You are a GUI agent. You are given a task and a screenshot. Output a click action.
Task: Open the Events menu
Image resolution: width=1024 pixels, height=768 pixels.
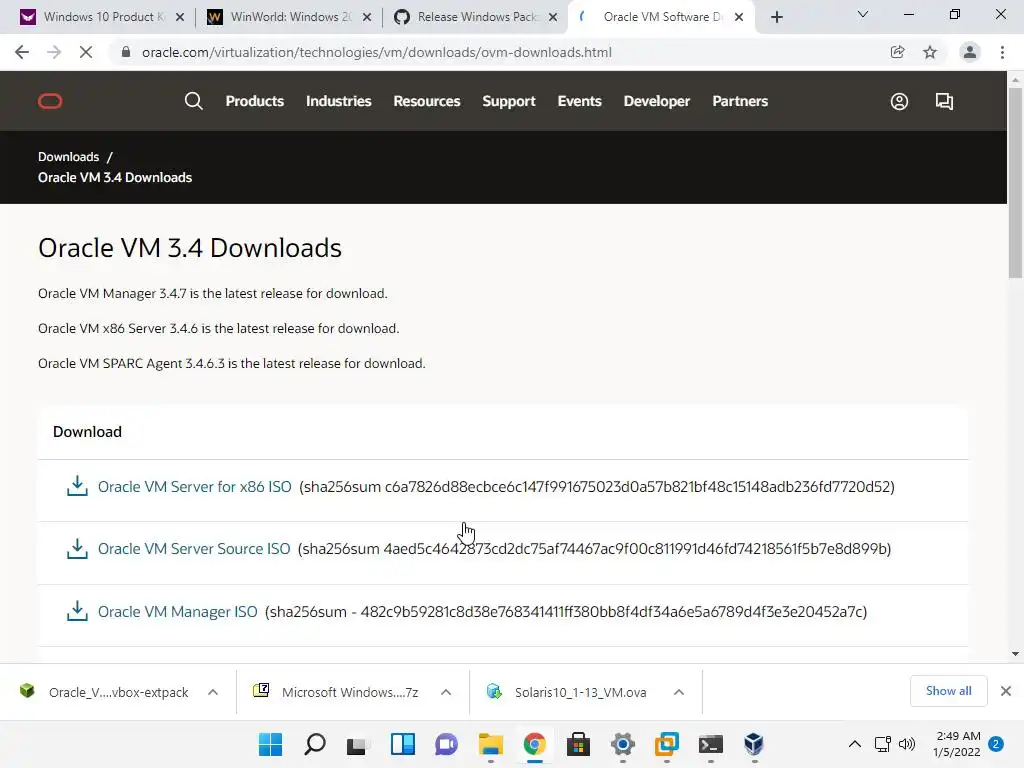tap(579, 101)
